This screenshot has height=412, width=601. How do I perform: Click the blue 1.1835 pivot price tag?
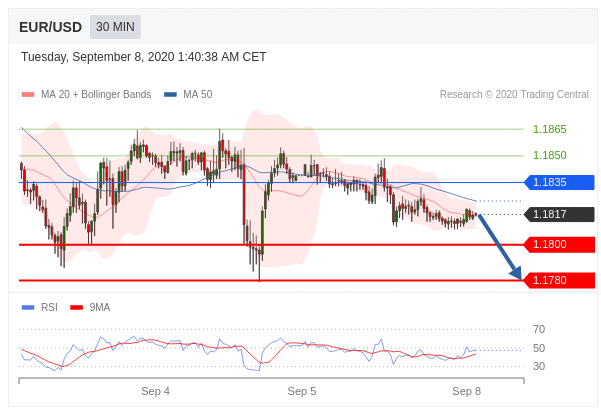pos(559,182)
